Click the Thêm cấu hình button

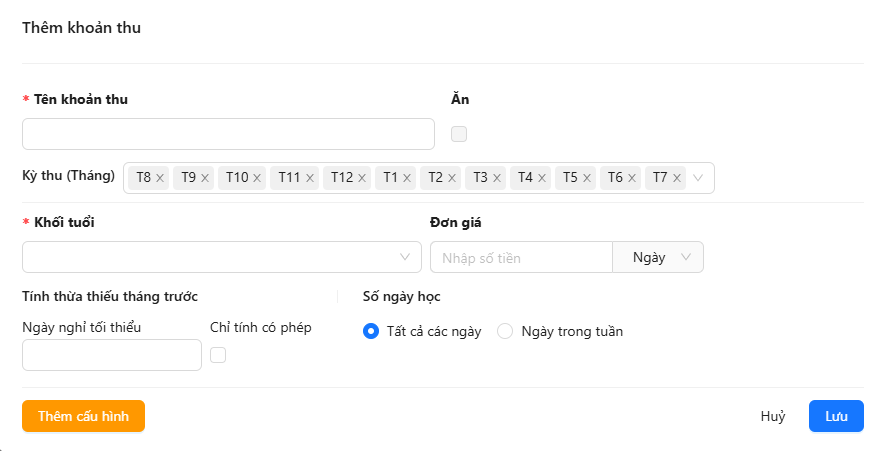83,416
